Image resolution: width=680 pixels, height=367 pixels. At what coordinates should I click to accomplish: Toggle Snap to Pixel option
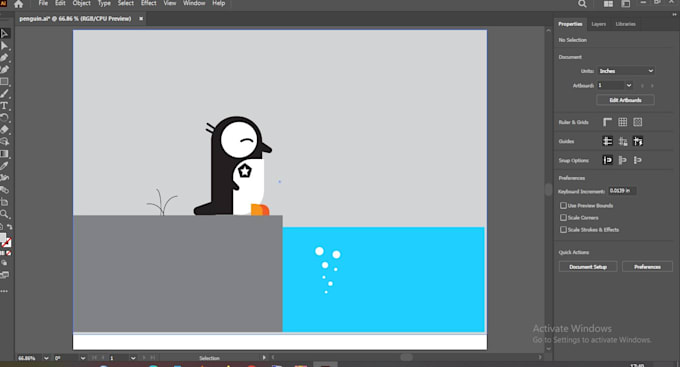pyautogui.click(x=623, y=161)
